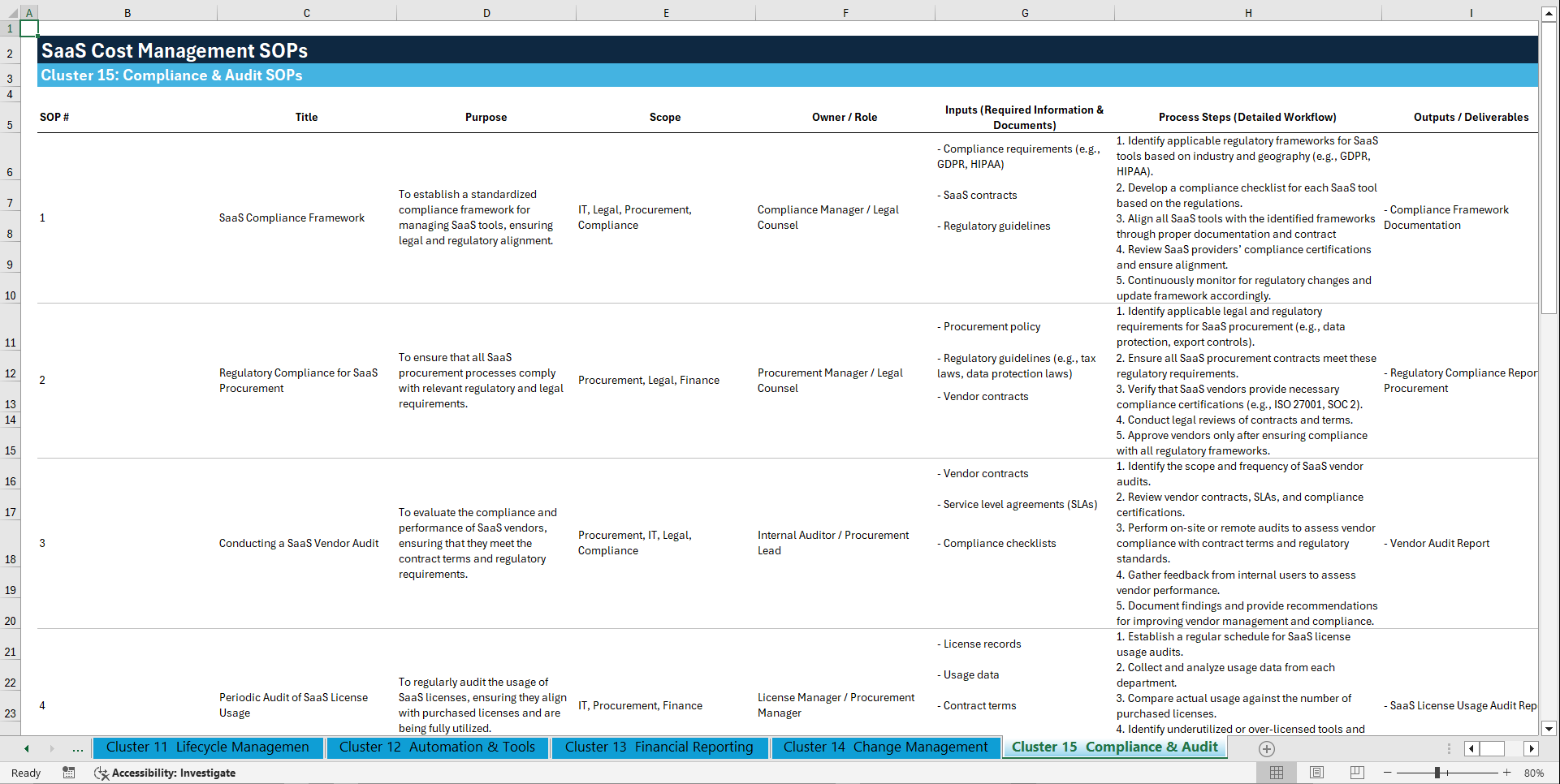
Task: Click the previous sheet navigation arrow
Action: [26, 748]
